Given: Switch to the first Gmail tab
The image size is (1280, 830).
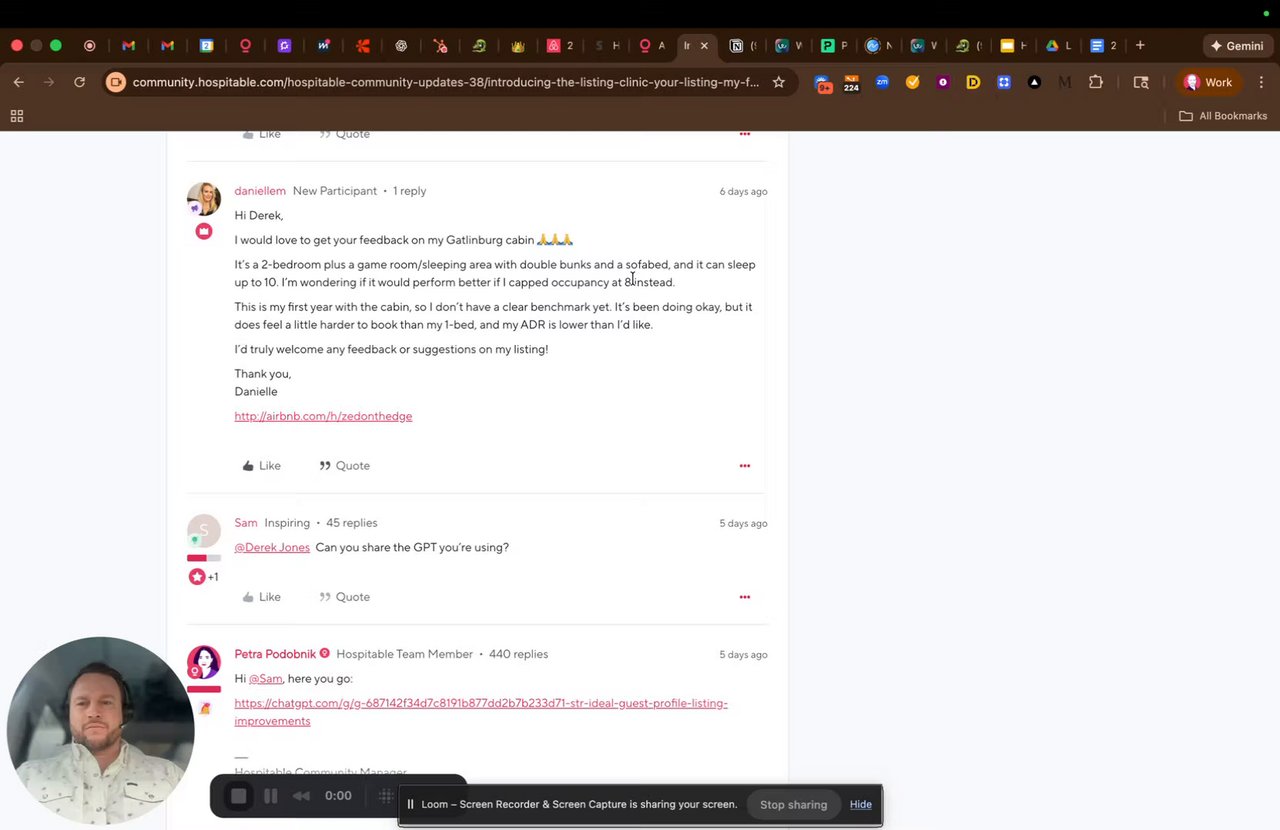Looking at the screenshot, I should [128, 45].
